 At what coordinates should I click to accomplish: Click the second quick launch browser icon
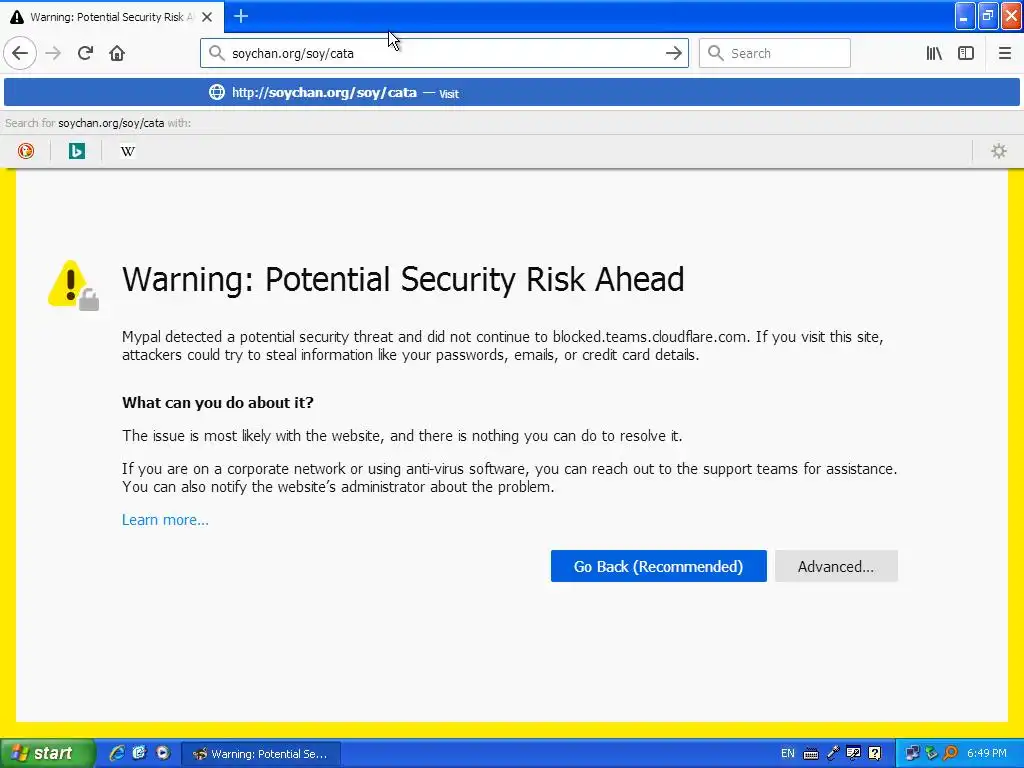140,753
